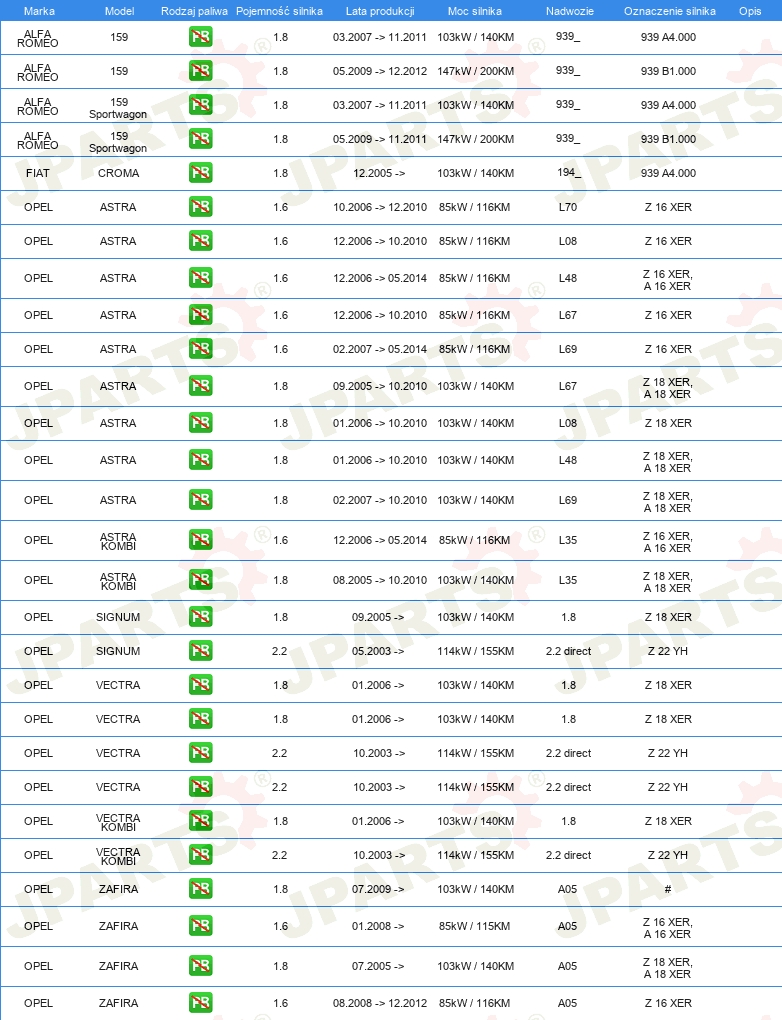Click date 07.2009 -> in Zafira row
The height and width of the screenshot is (1020, 782).
click(378, 889)
